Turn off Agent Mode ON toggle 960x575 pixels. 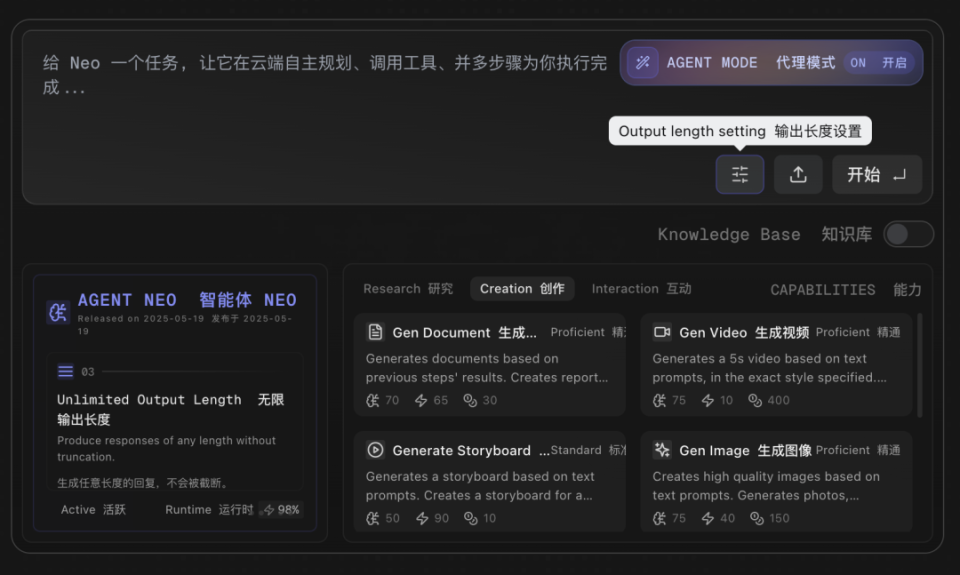coord(878,62)
